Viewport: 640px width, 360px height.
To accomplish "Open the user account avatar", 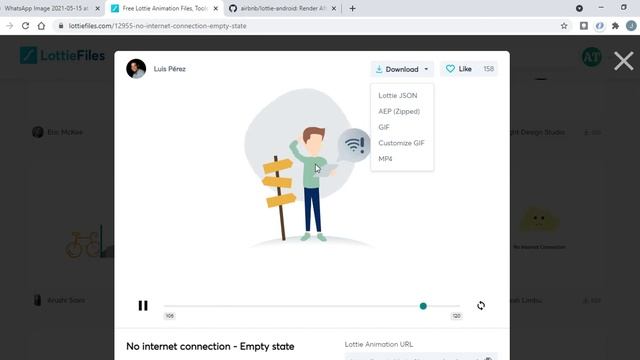I will 591,57.
